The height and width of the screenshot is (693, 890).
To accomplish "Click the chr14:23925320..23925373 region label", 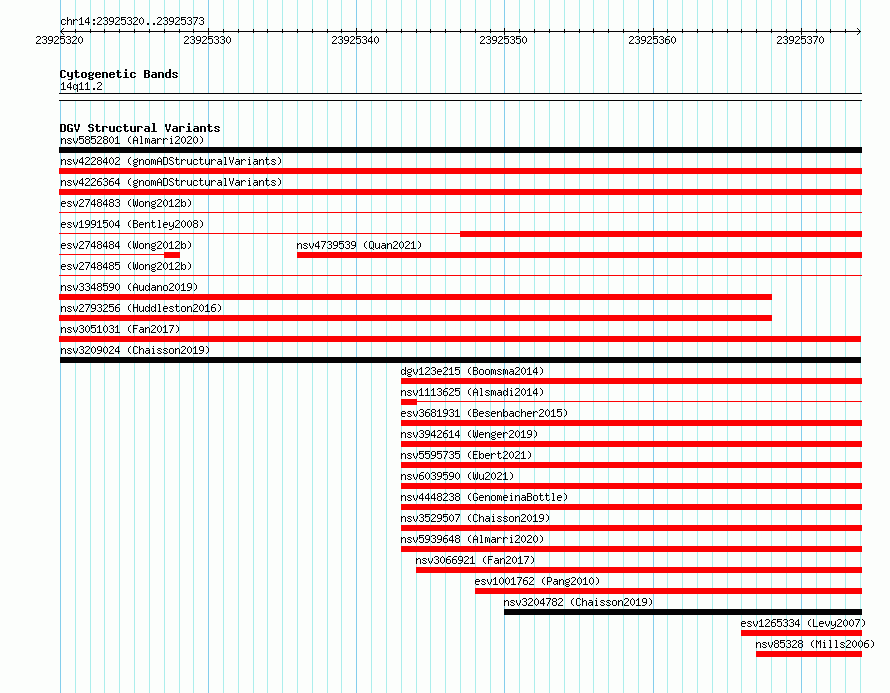I will click(x=132, y=21).
